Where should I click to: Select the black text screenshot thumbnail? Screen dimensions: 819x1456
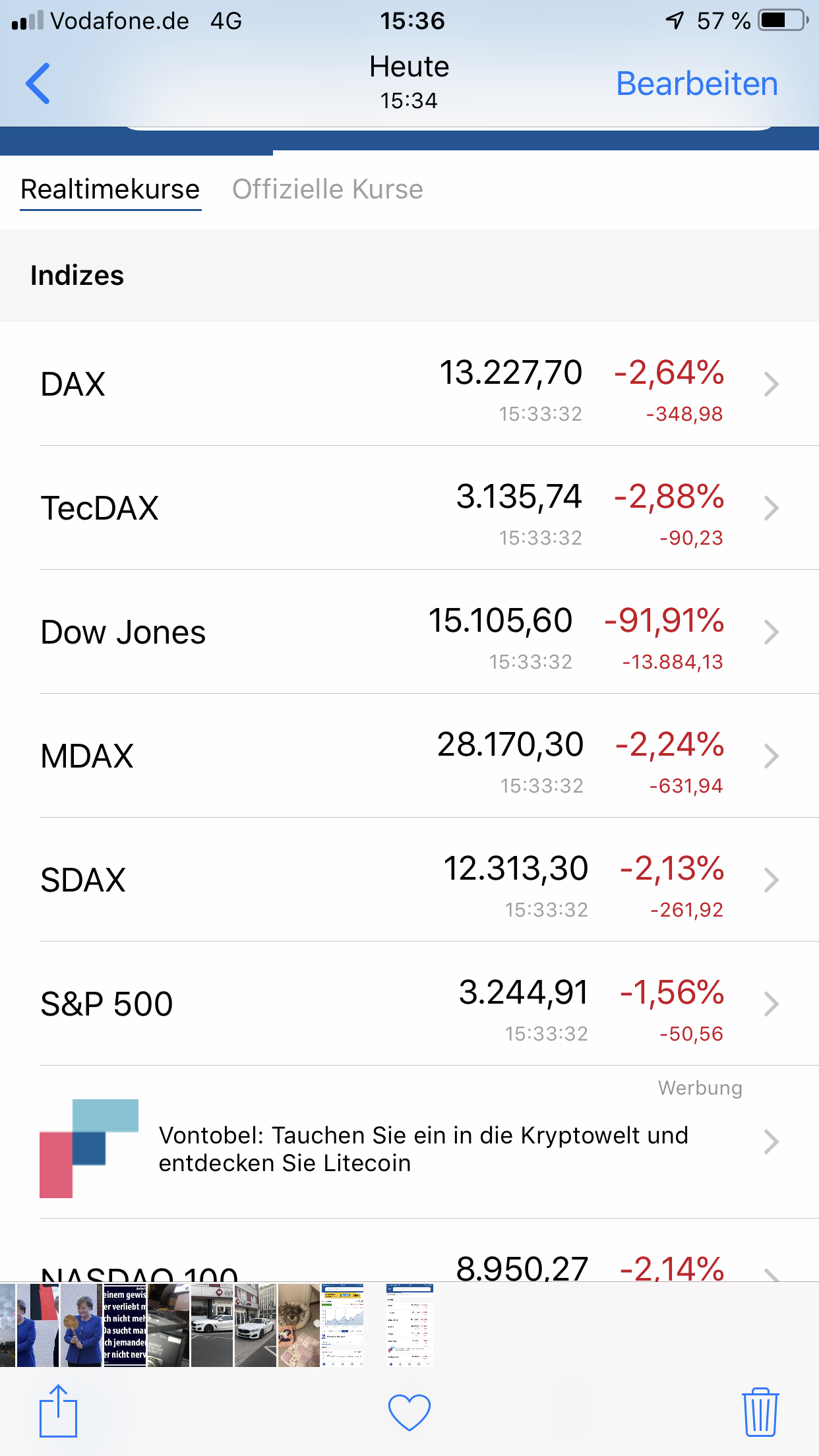(x=125, y=1325)
